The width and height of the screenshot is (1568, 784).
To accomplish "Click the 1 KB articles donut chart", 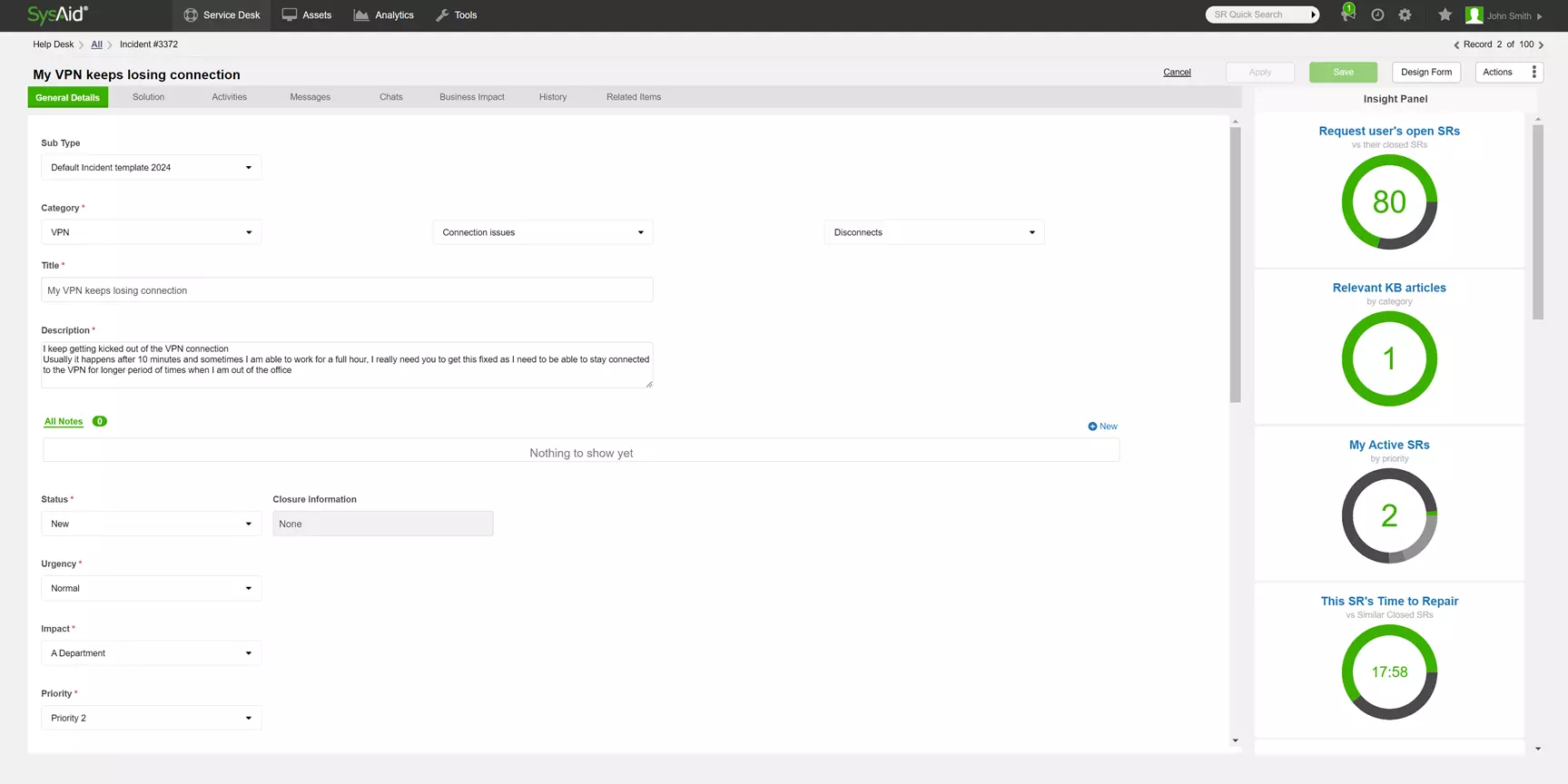I will [x=1389, y=358].
